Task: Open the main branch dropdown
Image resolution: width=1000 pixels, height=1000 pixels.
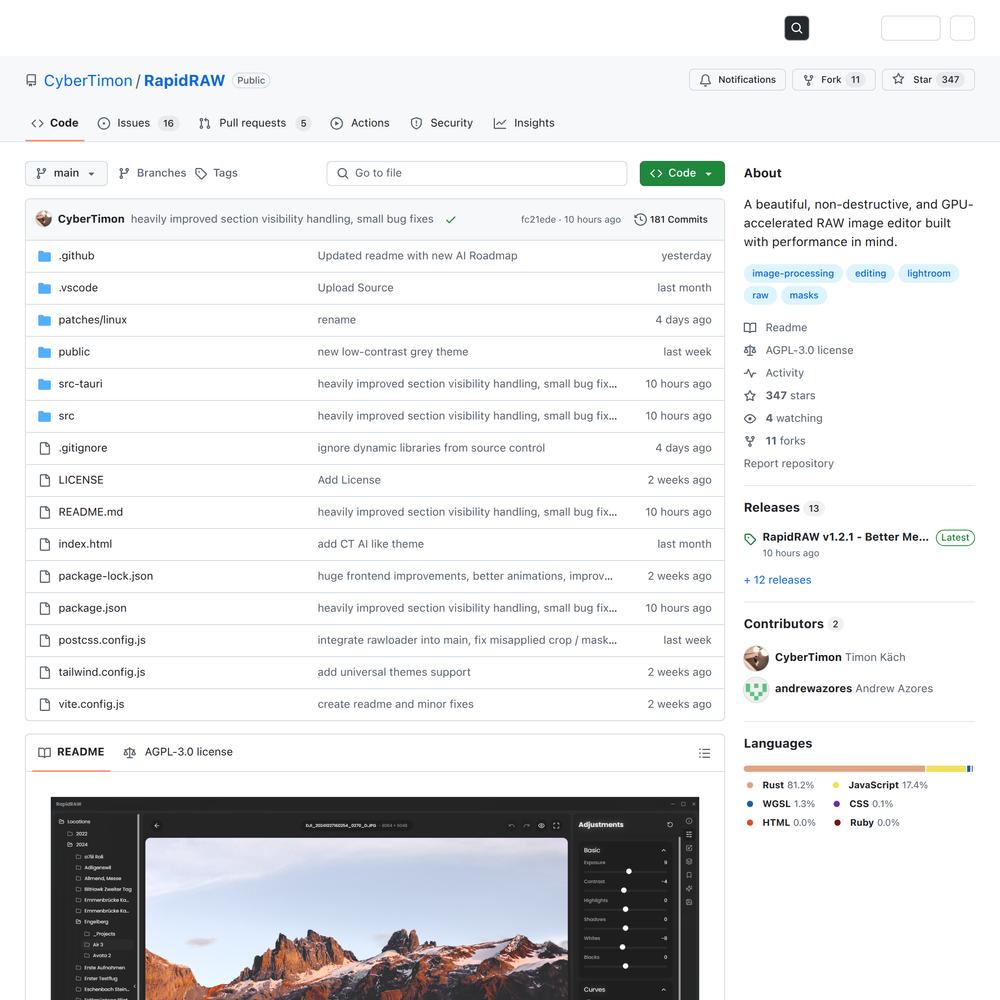Action: [66, 173]
